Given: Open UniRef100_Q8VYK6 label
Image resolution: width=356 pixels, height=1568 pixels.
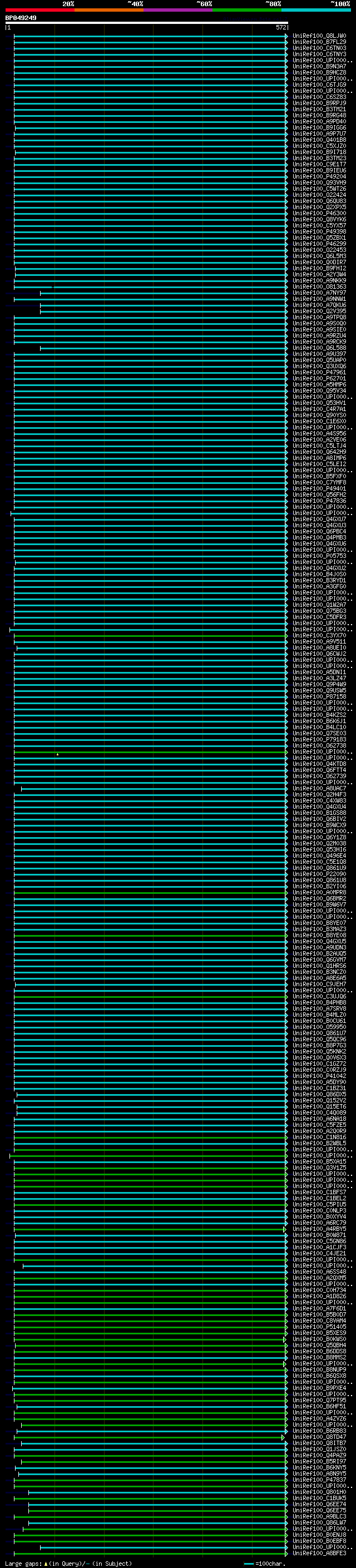Looking at the screenshot, I should (319, 219).
